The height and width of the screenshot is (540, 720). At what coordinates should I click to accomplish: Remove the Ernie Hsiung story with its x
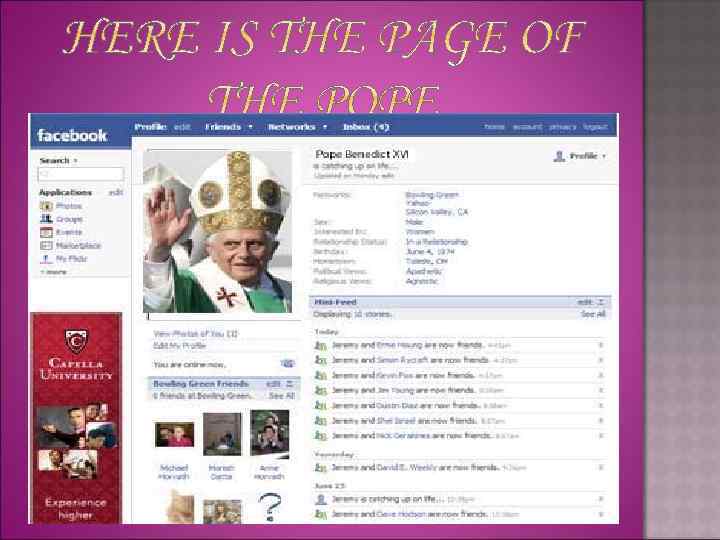(x=601, y=345)
